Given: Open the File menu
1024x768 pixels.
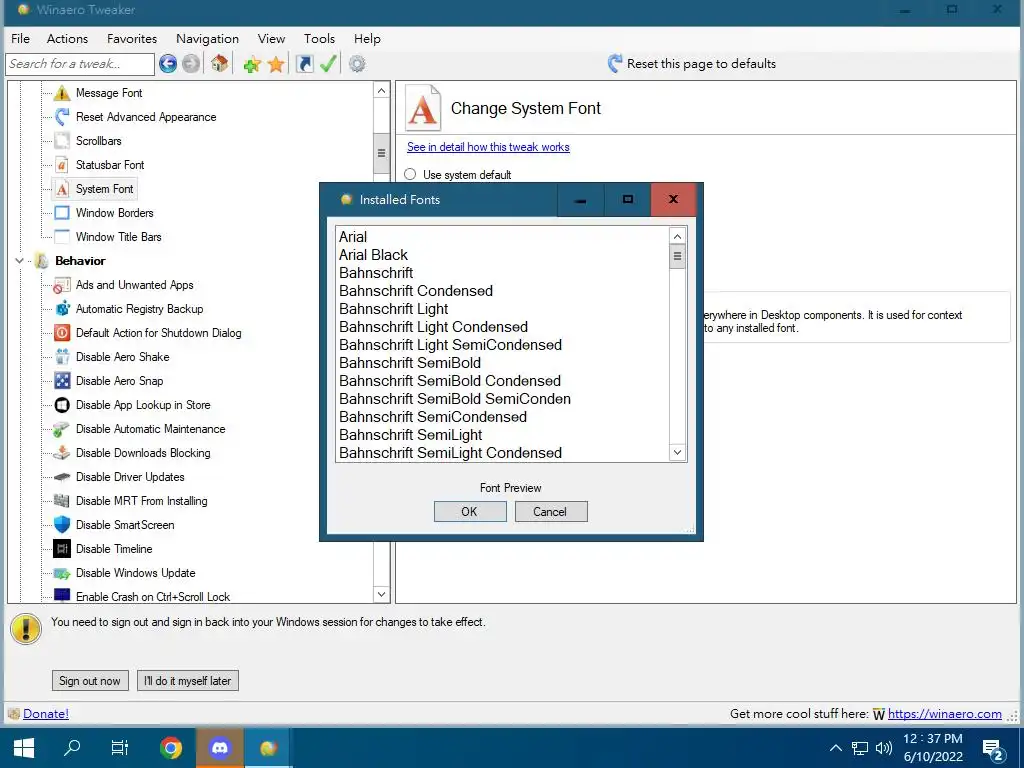Looking at the screenshot, I should (20, 39).
